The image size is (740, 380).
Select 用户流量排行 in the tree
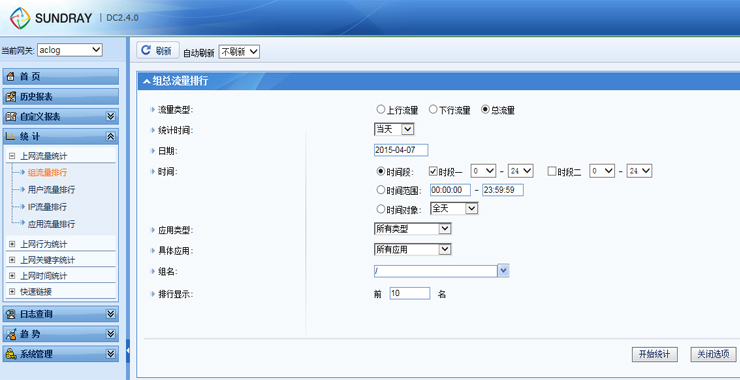pos(51,190)
